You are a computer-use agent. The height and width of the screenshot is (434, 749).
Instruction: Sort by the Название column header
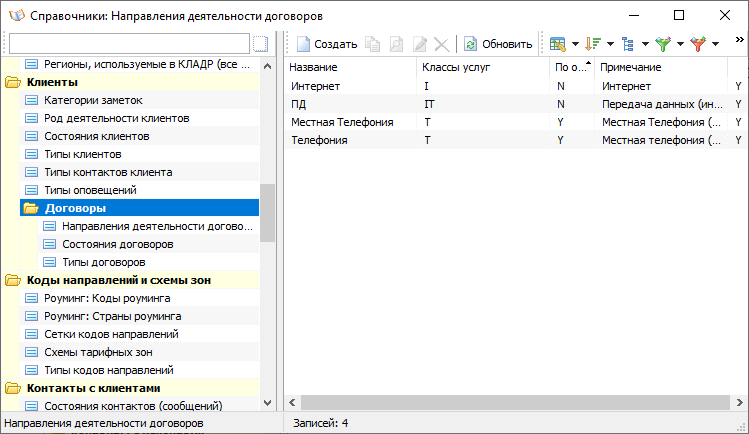click(x=351, y=67)
